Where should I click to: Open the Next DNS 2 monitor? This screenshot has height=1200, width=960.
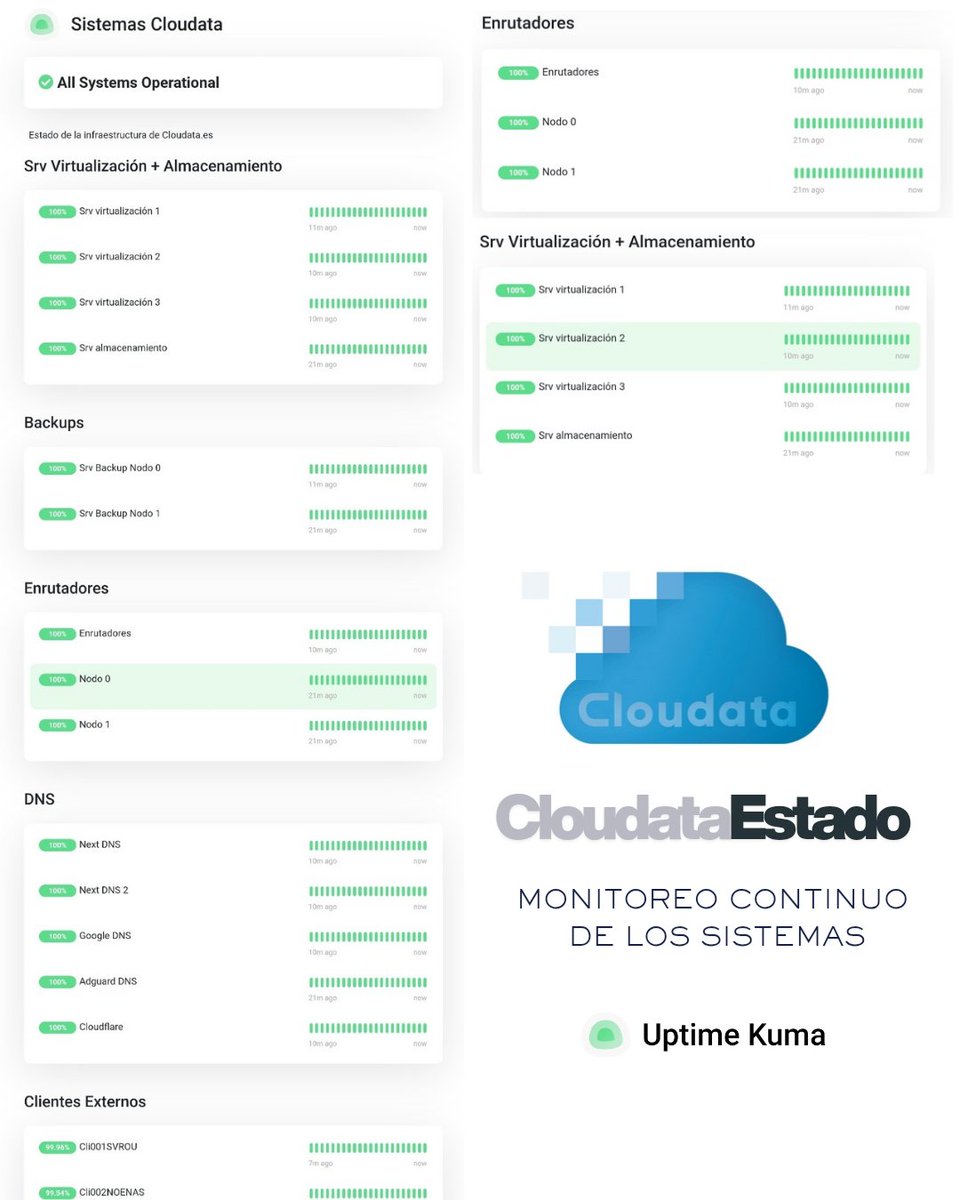[104, 890]
